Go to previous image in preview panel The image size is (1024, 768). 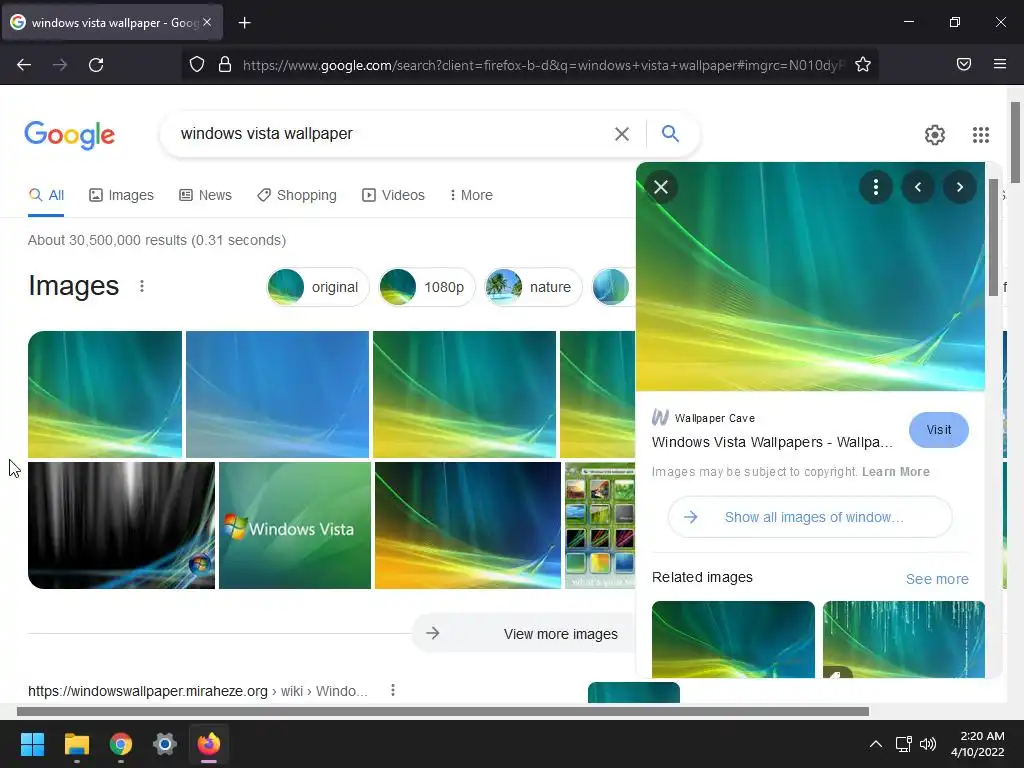(918, 187)
